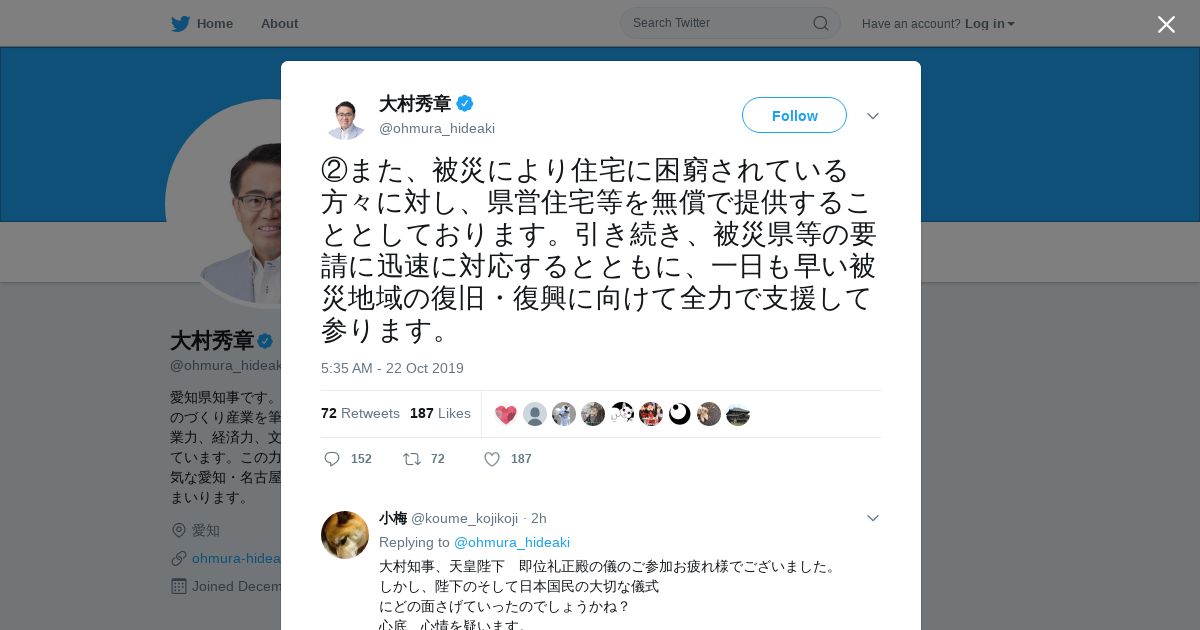View the 72 Retweets list
This screenshot has width=1200, height=630.
pos(360,413)
